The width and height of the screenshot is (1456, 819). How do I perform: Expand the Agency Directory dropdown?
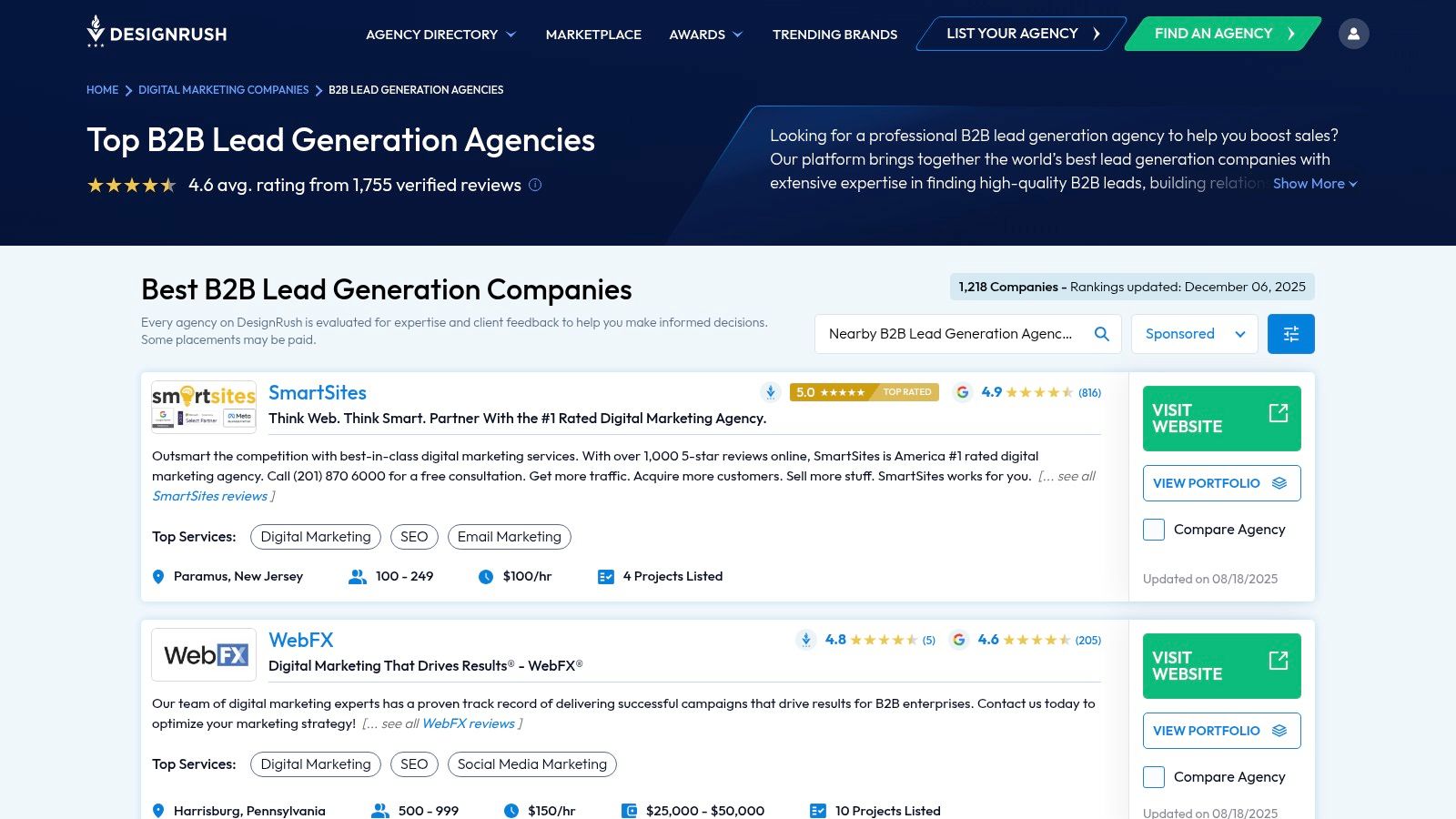(440, 35)
